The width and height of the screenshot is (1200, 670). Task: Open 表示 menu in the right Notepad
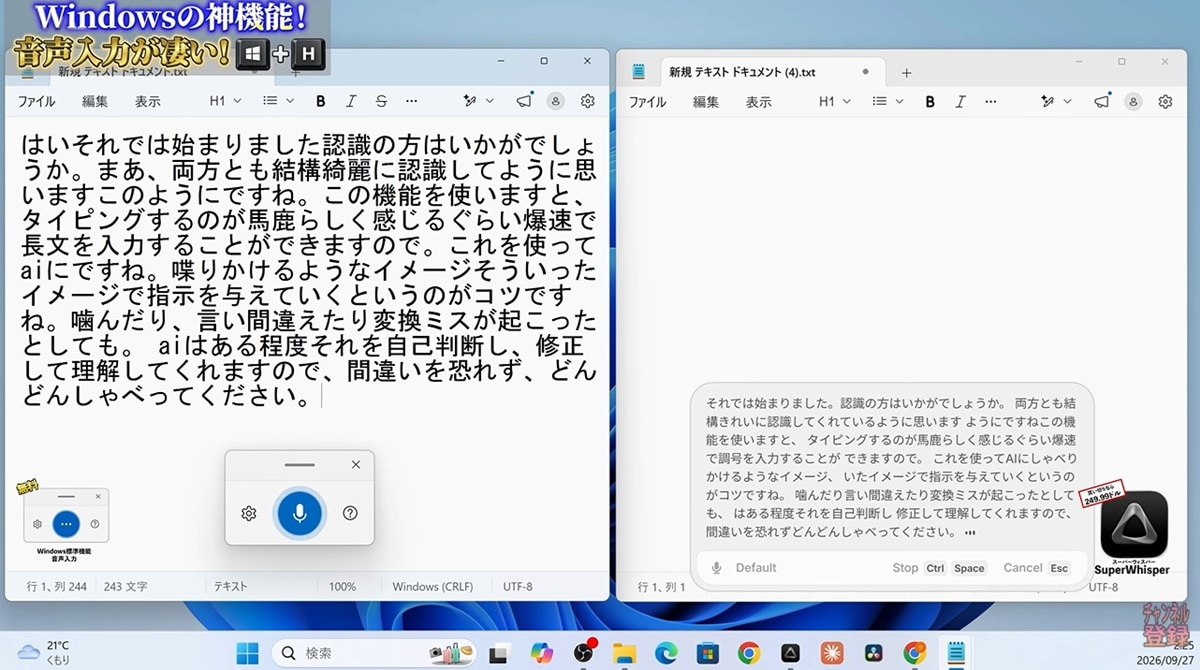759,101
